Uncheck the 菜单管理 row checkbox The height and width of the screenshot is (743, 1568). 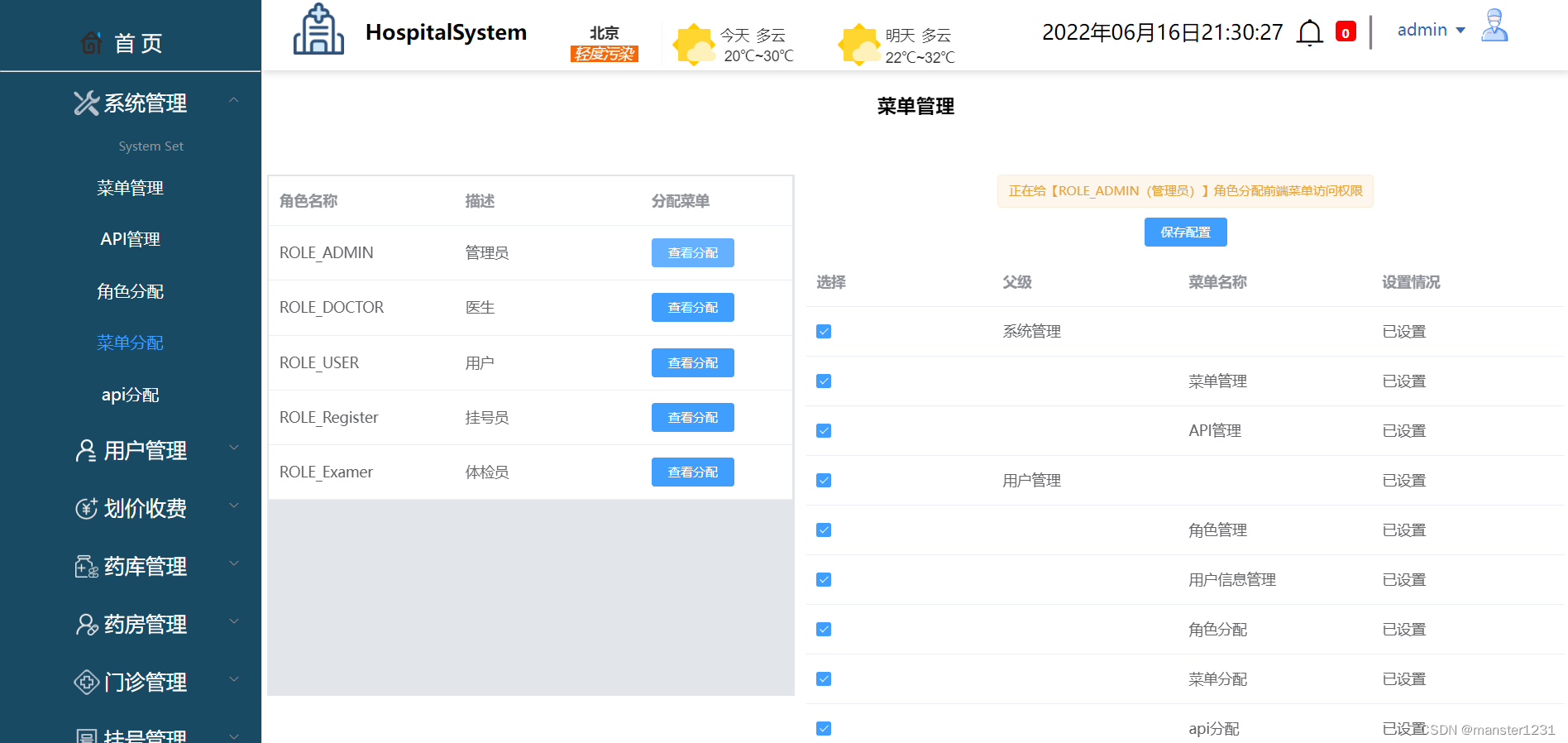click(824, 381)
